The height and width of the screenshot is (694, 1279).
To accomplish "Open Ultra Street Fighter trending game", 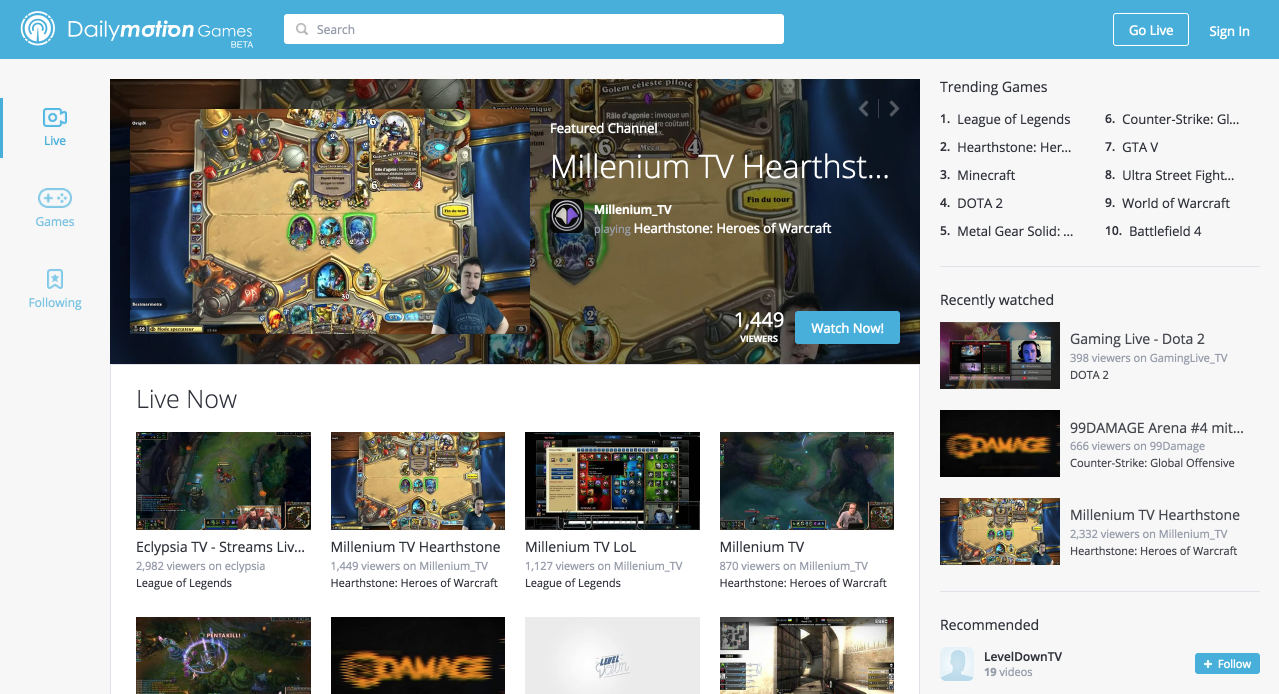I will 1178,175.
